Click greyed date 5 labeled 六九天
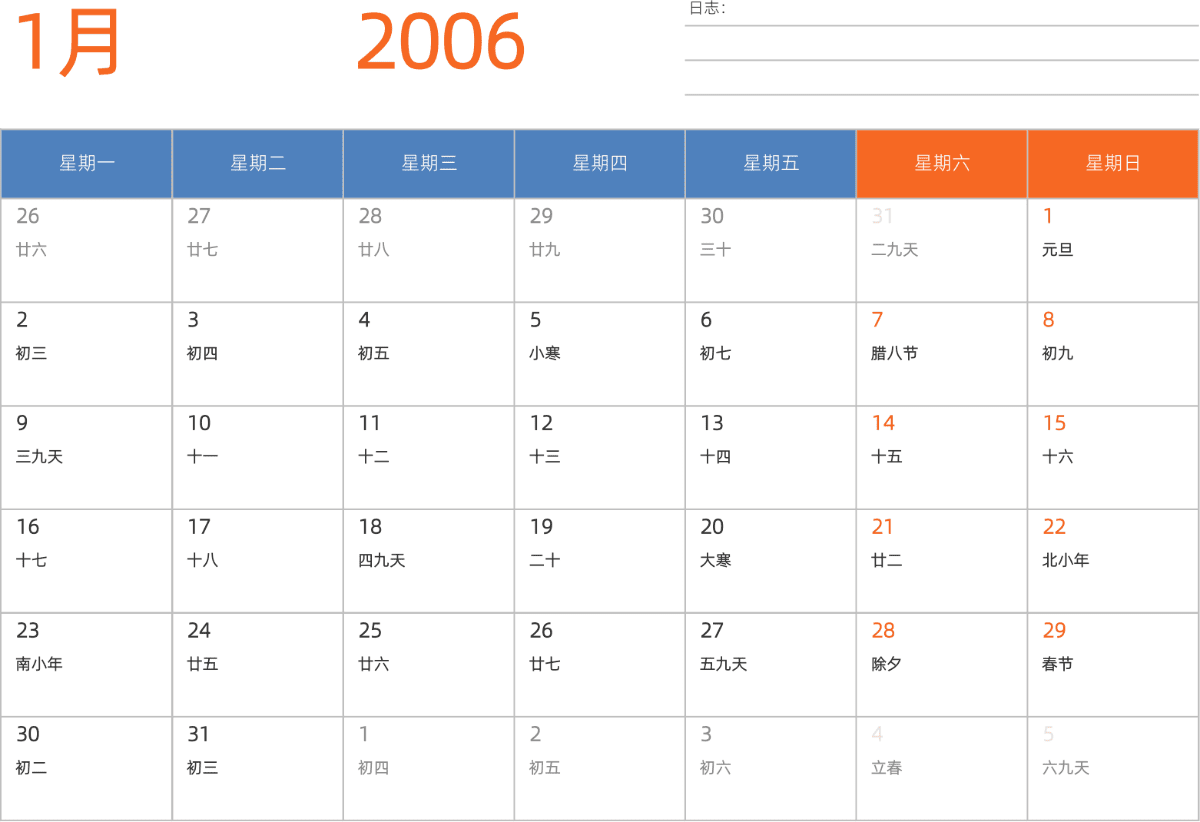1200x822 pixels. click(x=1113, y=769)
